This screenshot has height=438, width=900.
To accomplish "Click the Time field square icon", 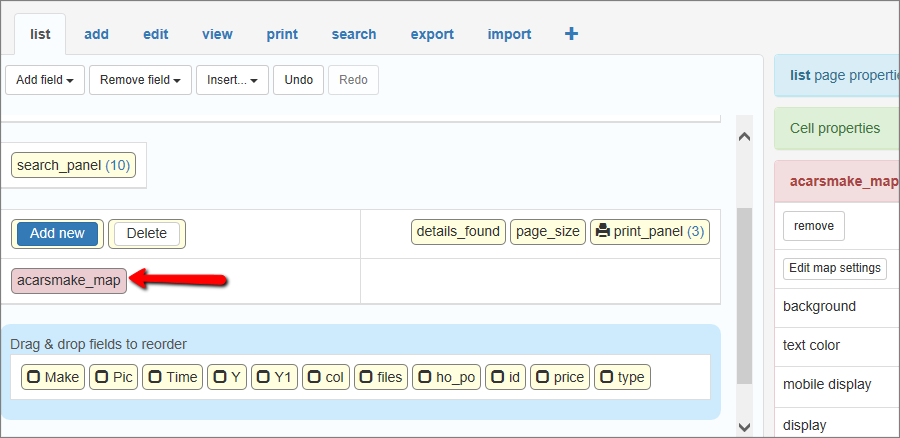I will pos(154,377).
